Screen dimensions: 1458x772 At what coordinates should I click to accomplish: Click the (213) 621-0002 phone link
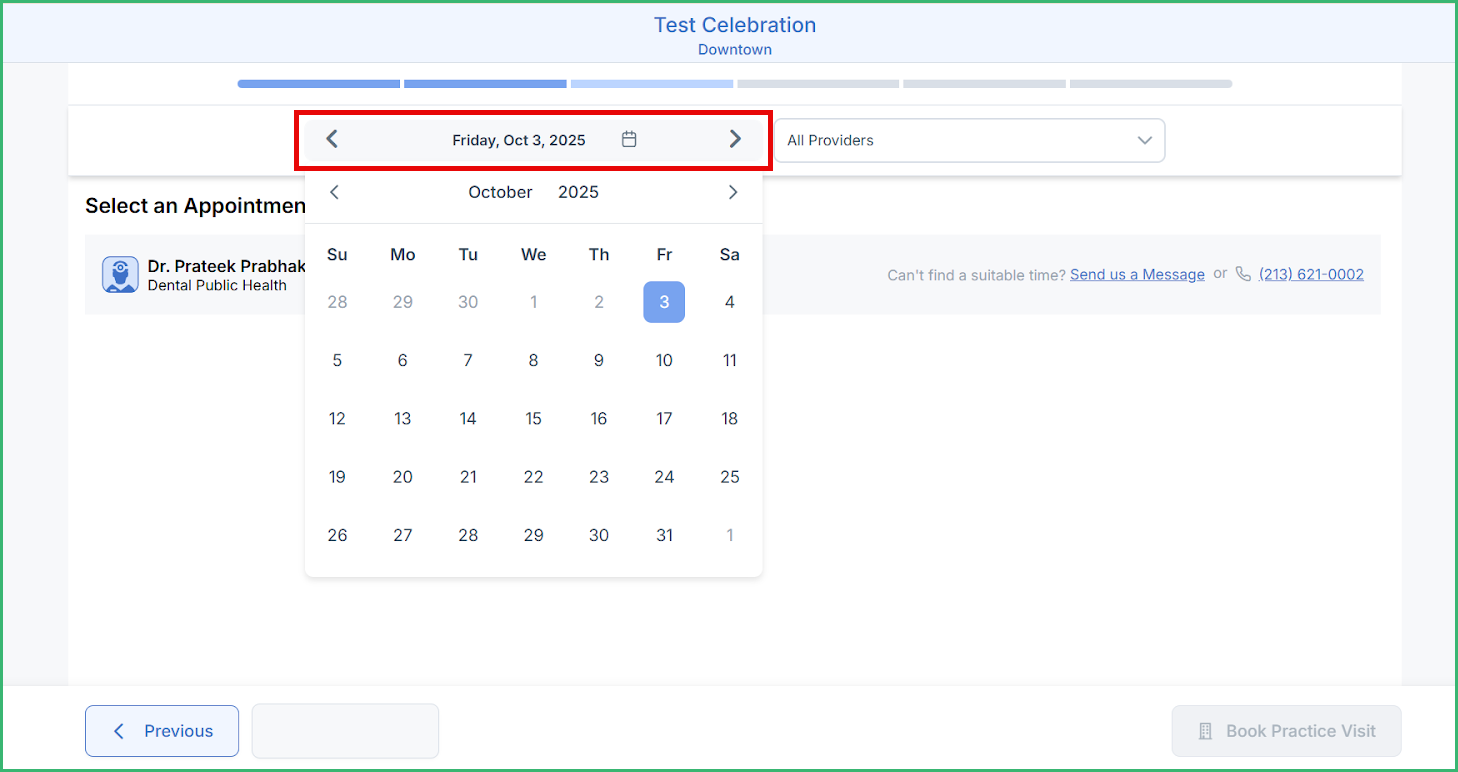pyautogui.click(x=1311, y=274)
